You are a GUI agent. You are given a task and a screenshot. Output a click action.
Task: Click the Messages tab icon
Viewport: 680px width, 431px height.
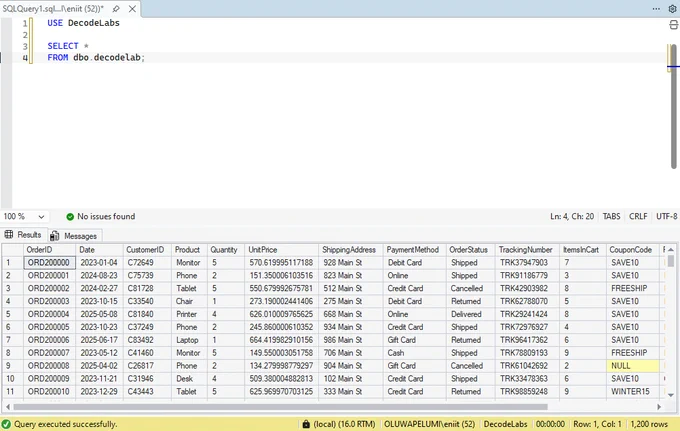coord(55,236)
